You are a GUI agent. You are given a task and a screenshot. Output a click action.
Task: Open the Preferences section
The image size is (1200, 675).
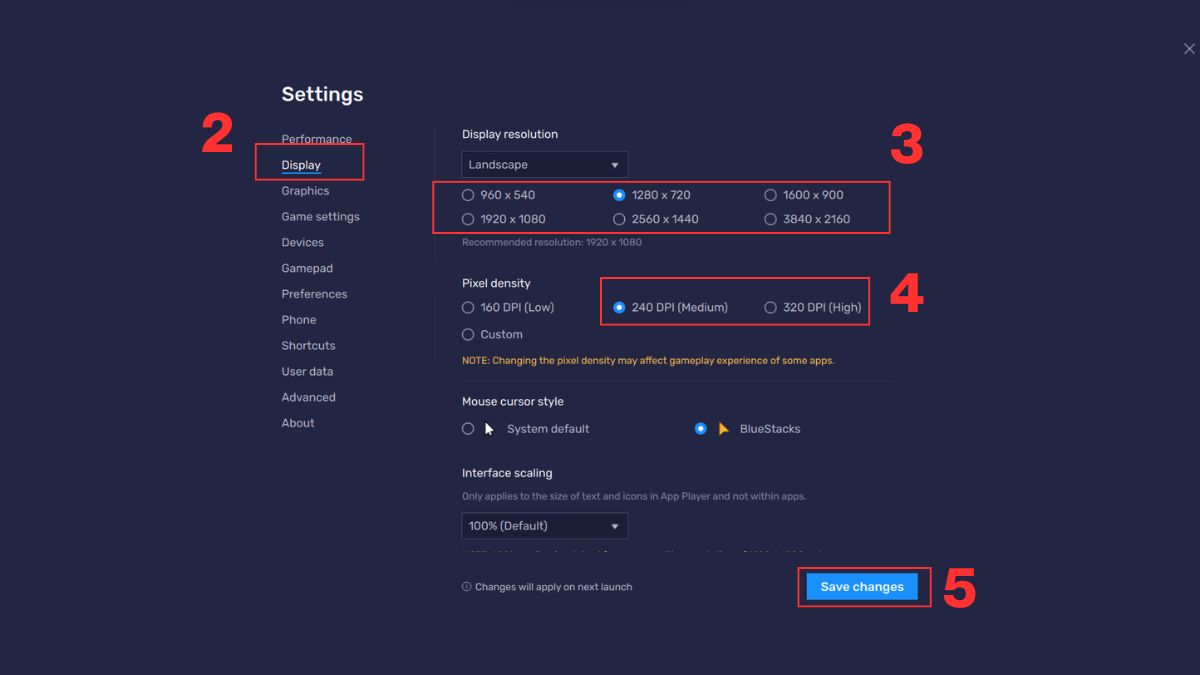[x=314, y=294]
